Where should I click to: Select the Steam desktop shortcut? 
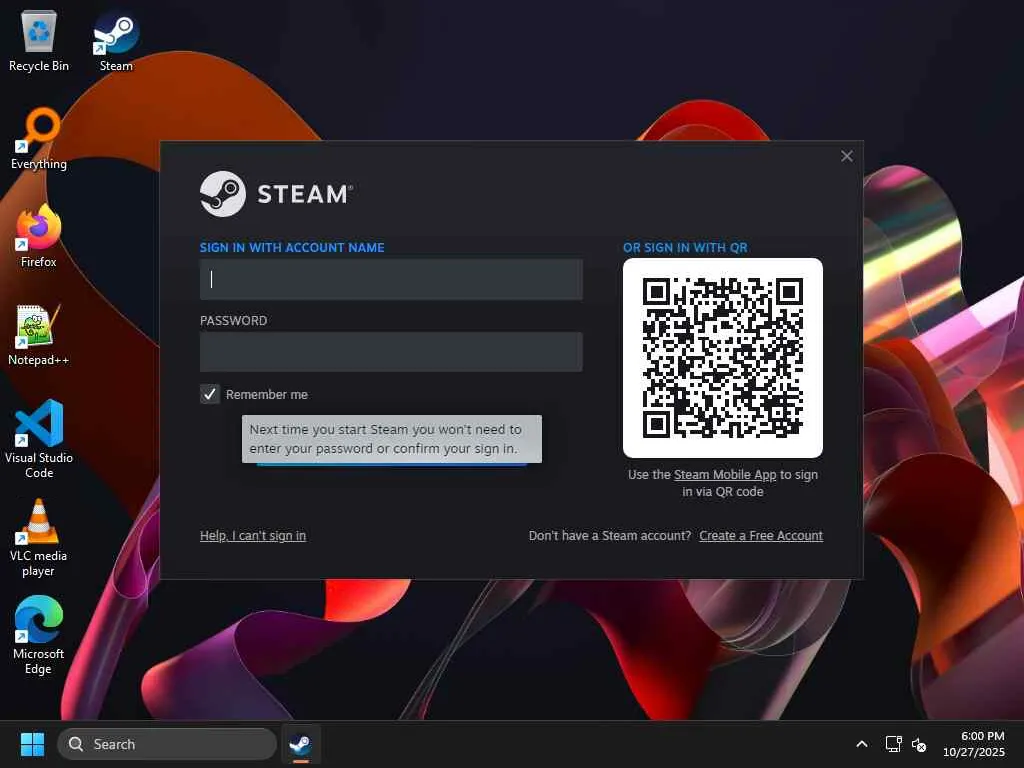116,40
